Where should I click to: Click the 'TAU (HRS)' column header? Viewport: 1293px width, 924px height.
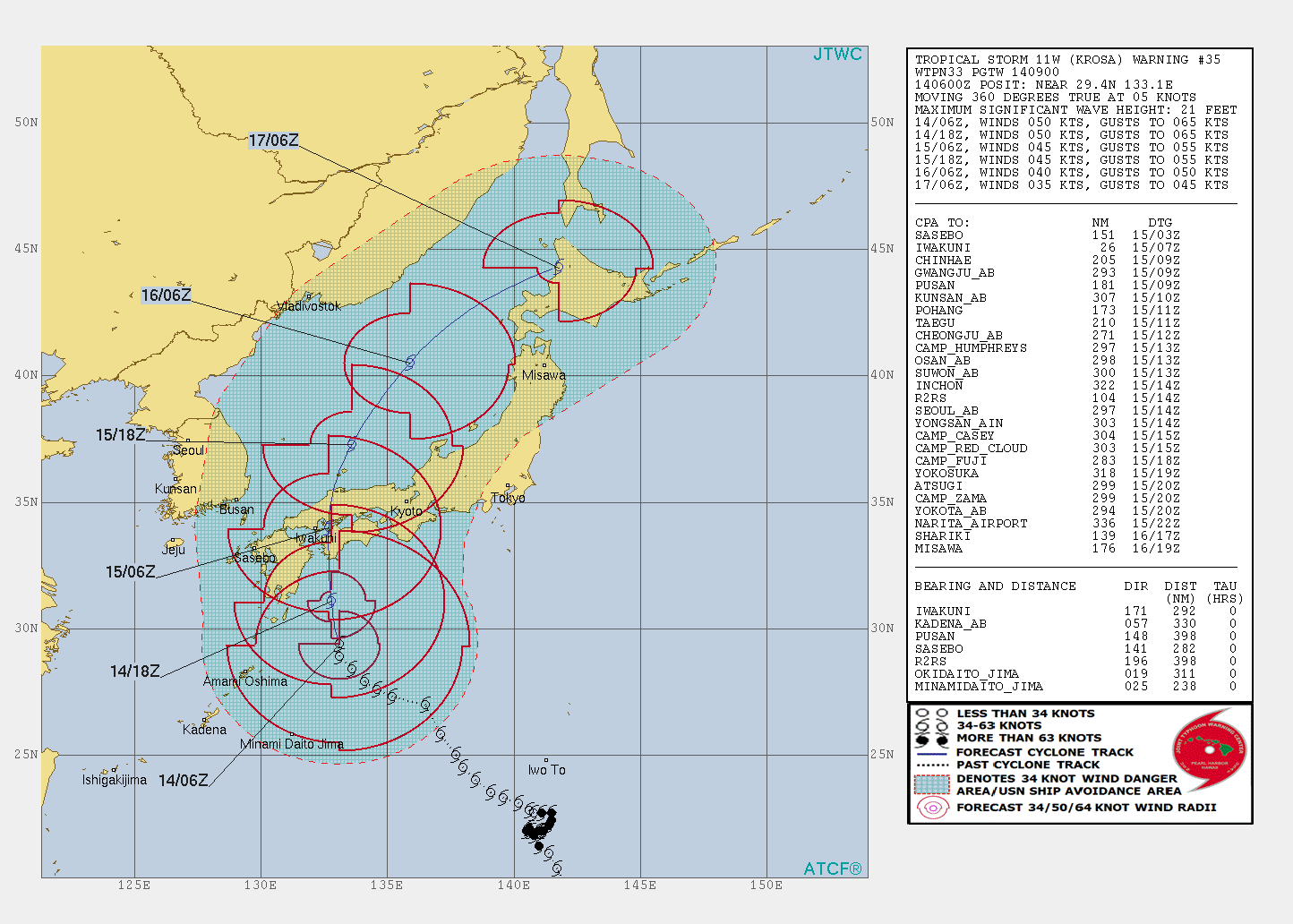[x=1225, y=593]
